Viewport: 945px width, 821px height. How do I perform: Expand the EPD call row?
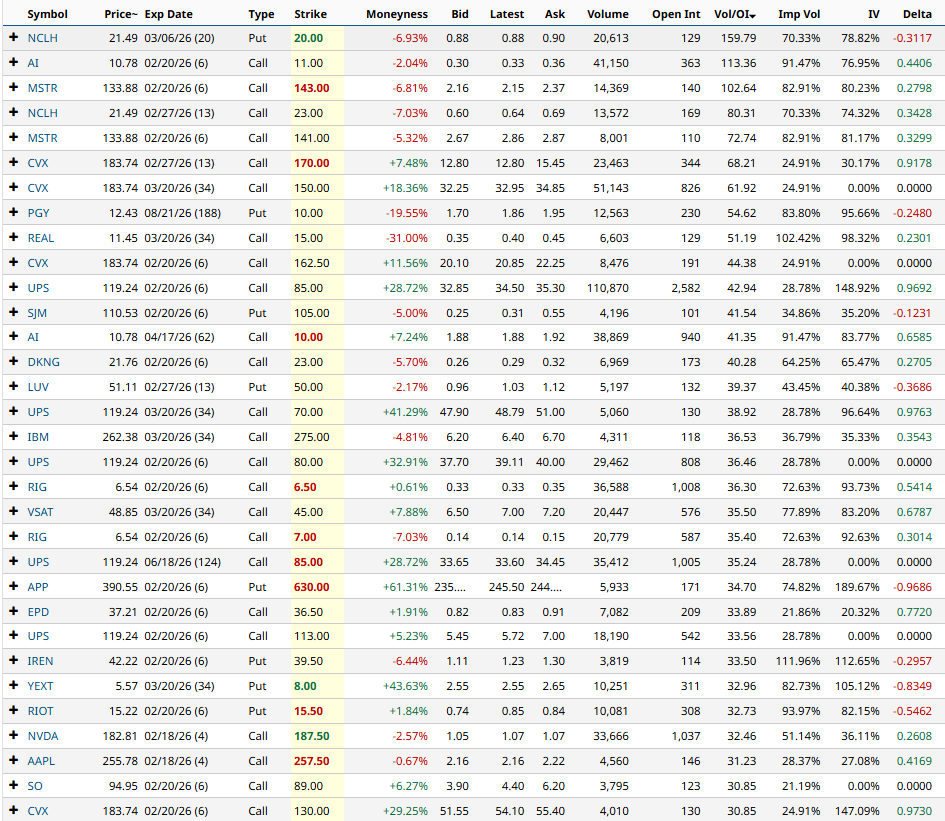pos(13,611)
